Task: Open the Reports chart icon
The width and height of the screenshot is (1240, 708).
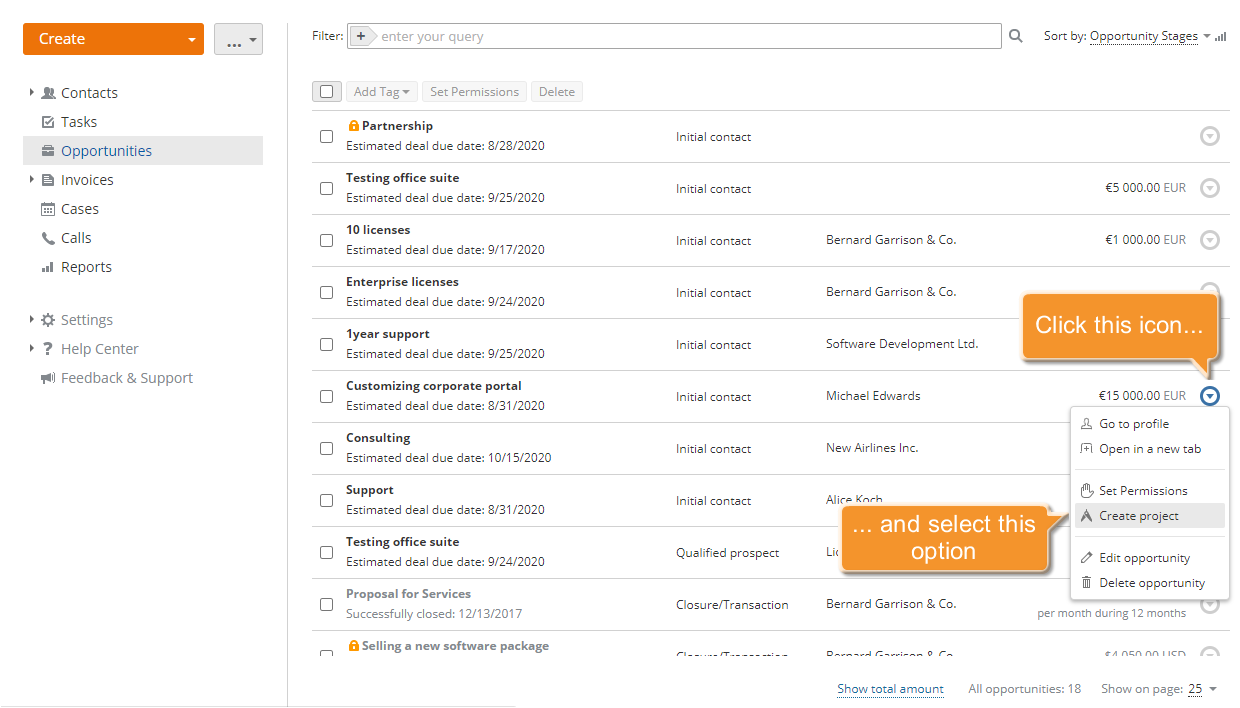Action: coord(48,267)
